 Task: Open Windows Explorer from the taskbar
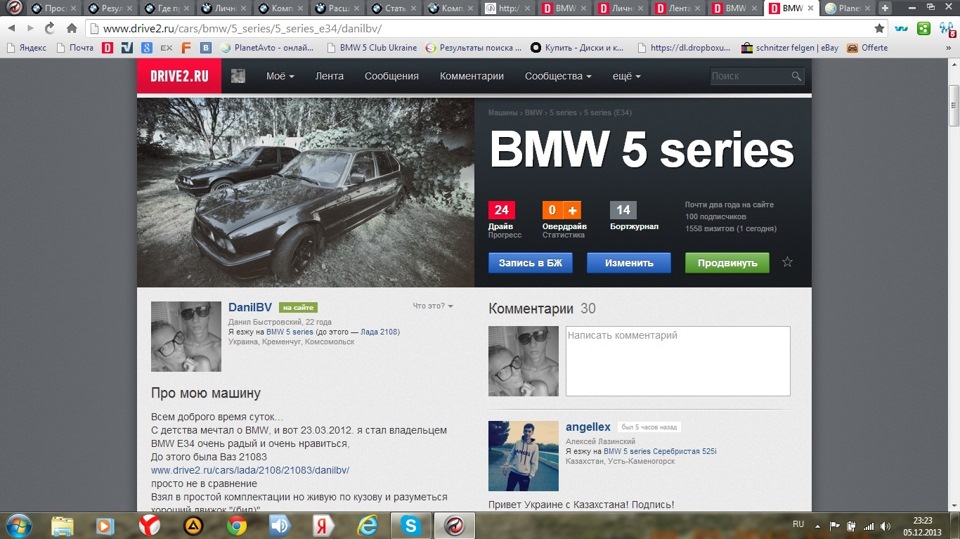62,526
